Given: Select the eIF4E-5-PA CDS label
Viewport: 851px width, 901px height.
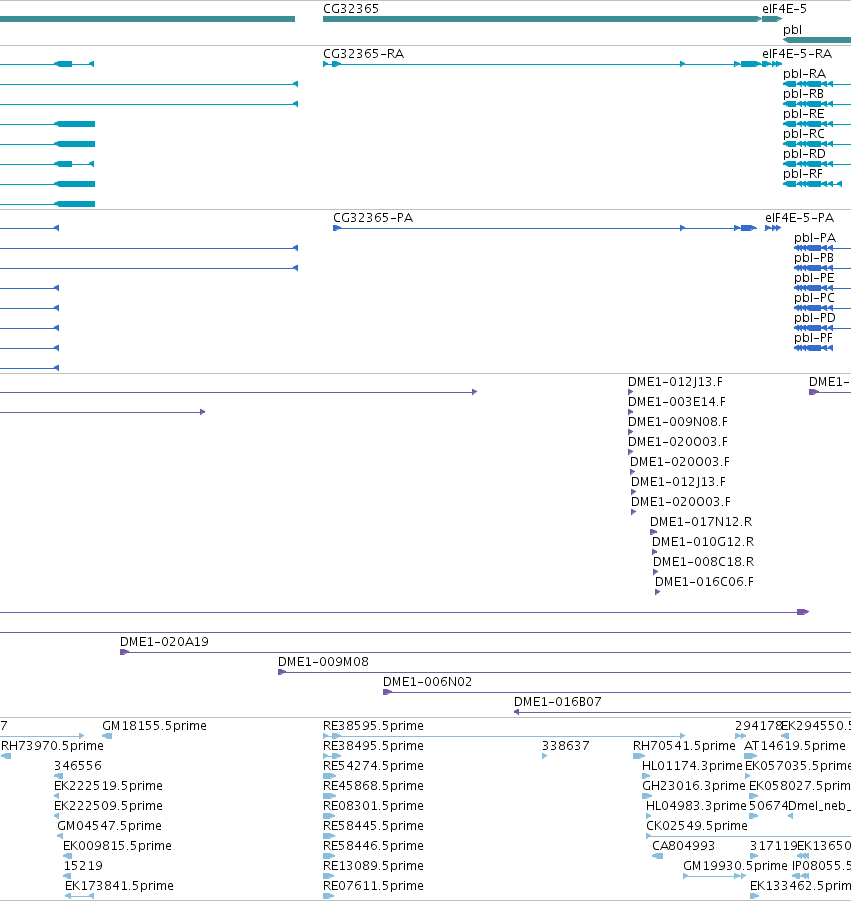Looking at the screenshot, I should tap(799, 218).
